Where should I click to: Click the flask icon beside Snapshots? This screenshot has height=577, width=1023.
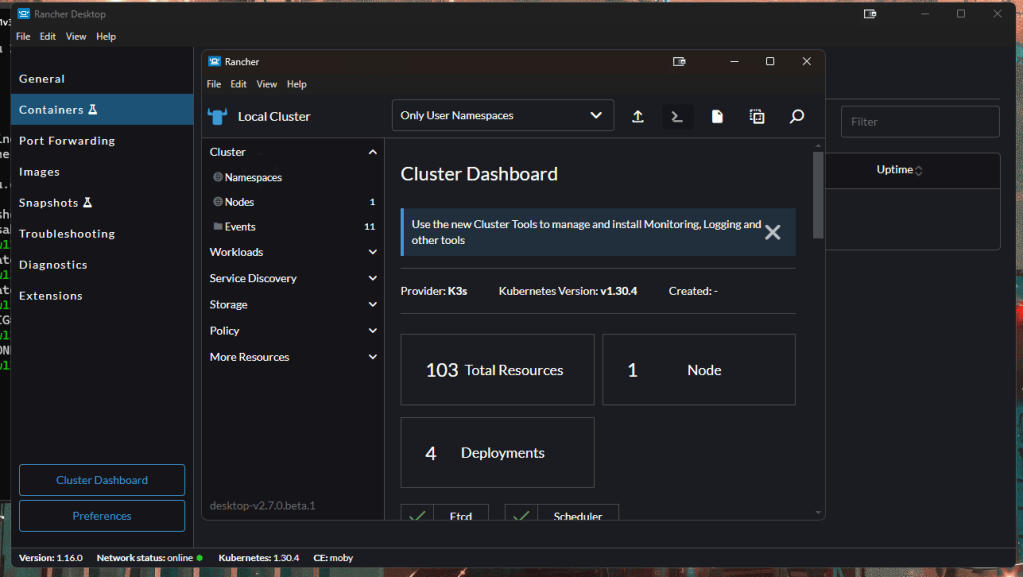click(x=87, y=202)
